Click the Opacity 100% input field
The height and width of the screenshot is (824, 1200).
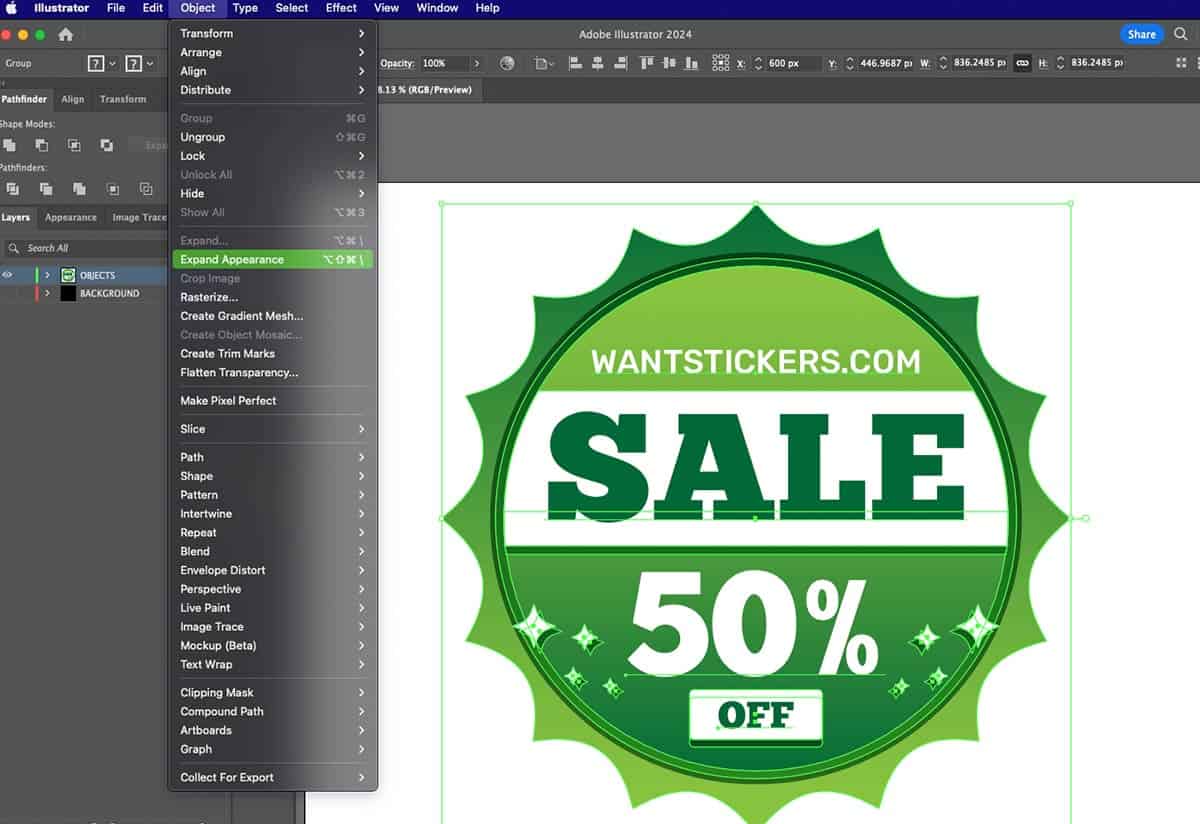(443, 63)
